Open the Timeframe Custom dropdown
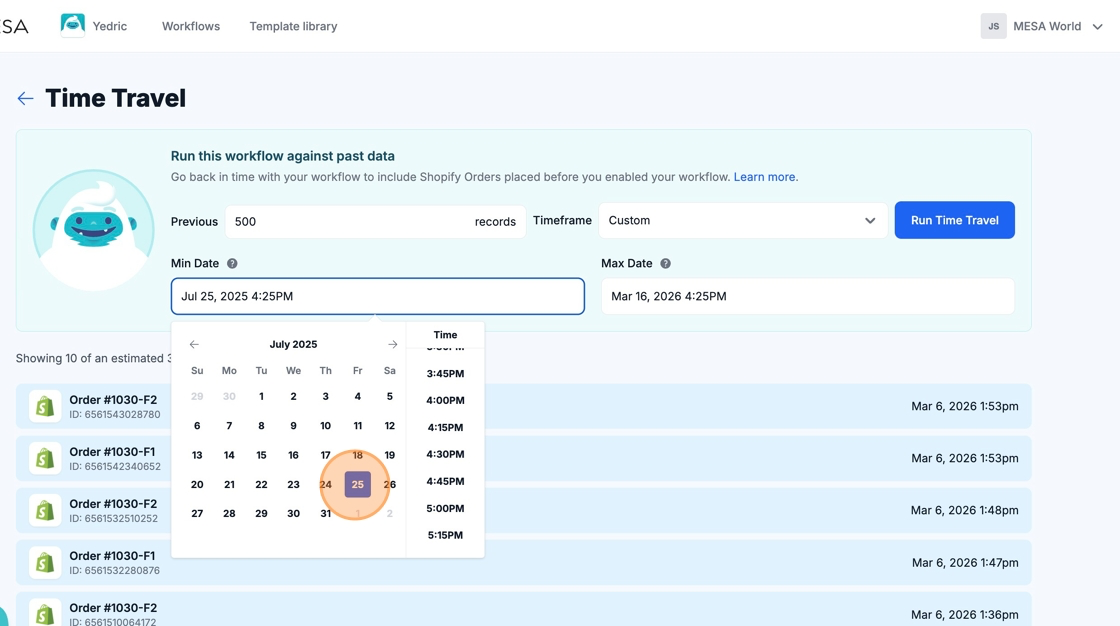This screenshot has height=626, width=1120. coord(742,221)
